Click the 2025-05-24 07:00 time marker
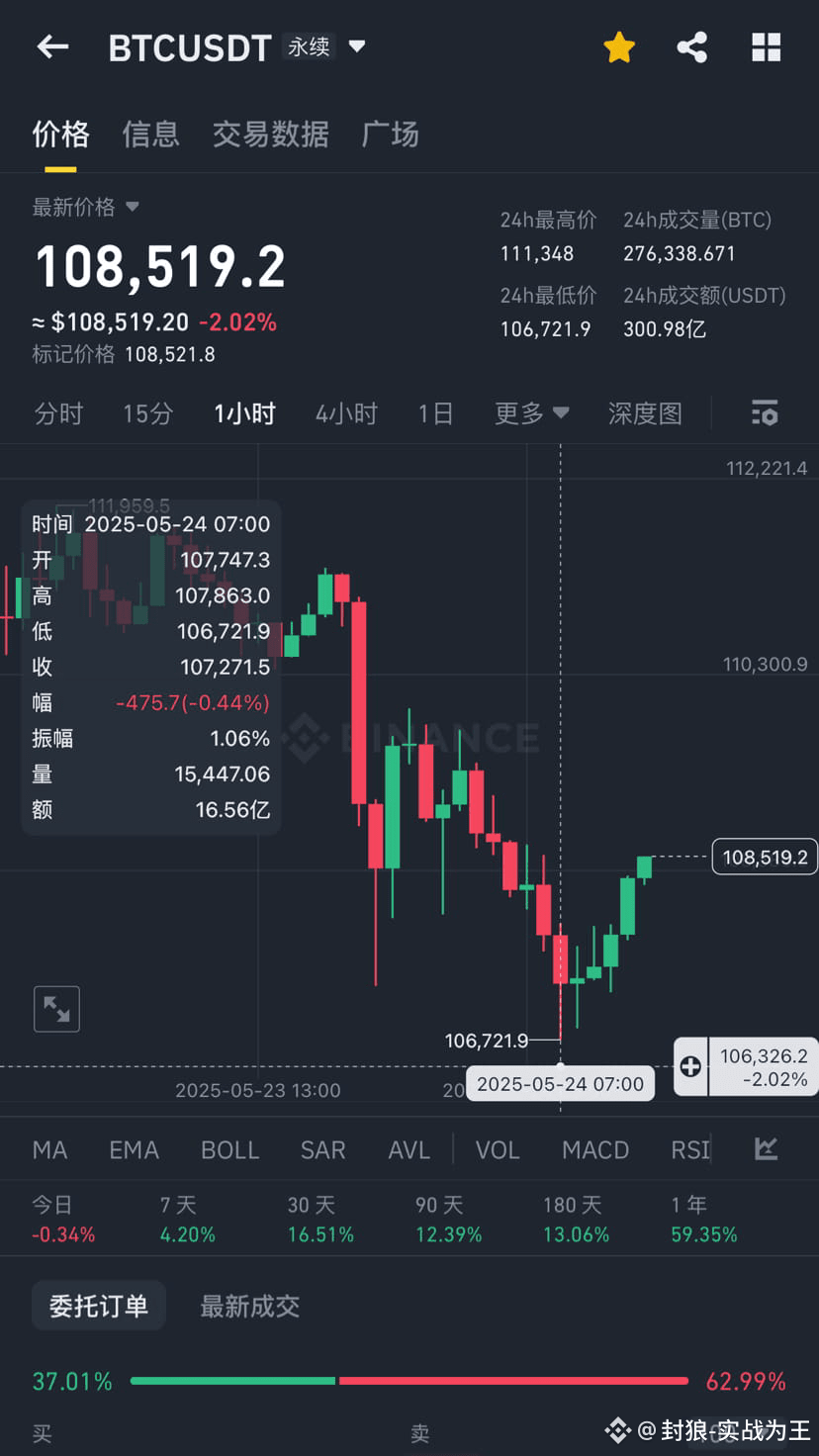819x1456 pixels. tap(560, 1082)
